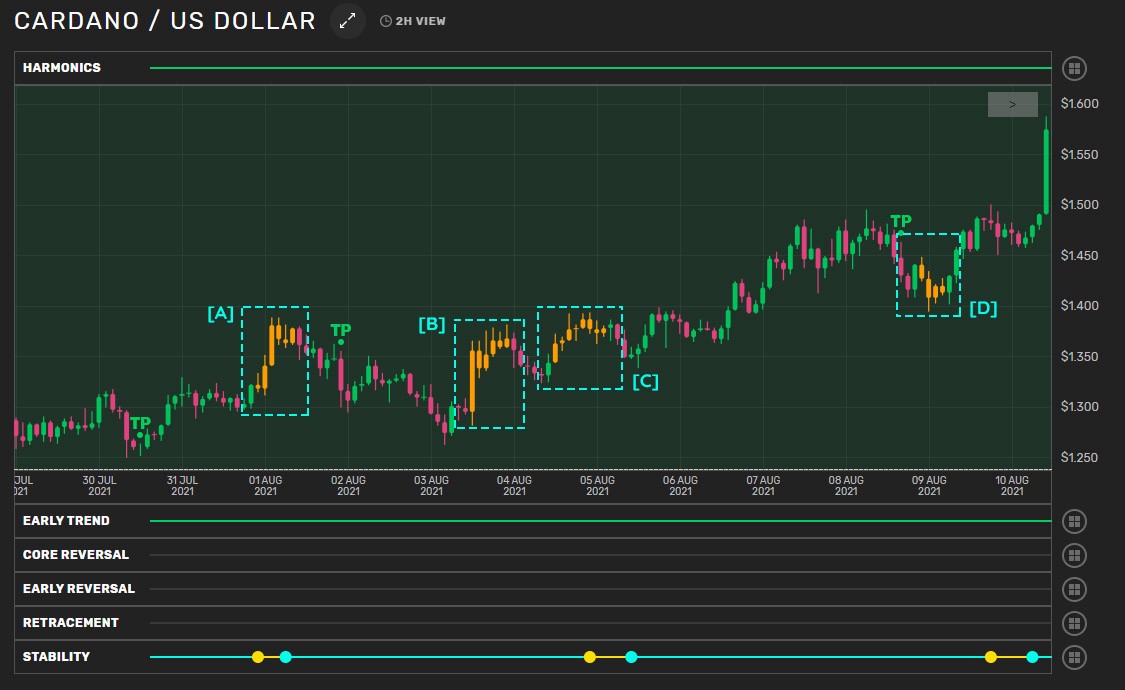Viewport: 1125px width, 690px height.
Task: Click the $1.450 price axis label
Action: click(x=1080, y=255)
